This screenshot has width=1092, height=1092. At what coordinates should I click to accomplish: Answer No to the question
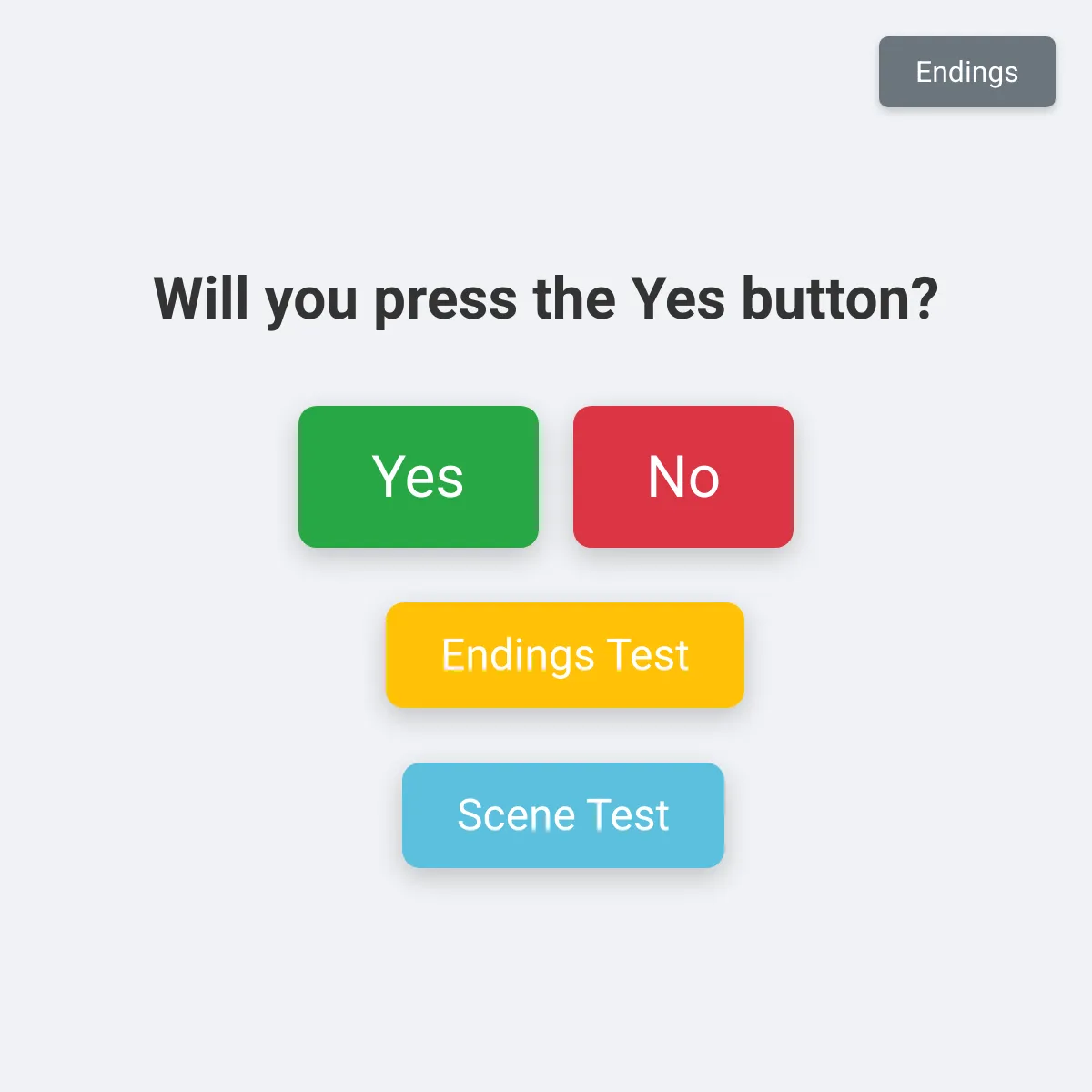pos(683,477)
